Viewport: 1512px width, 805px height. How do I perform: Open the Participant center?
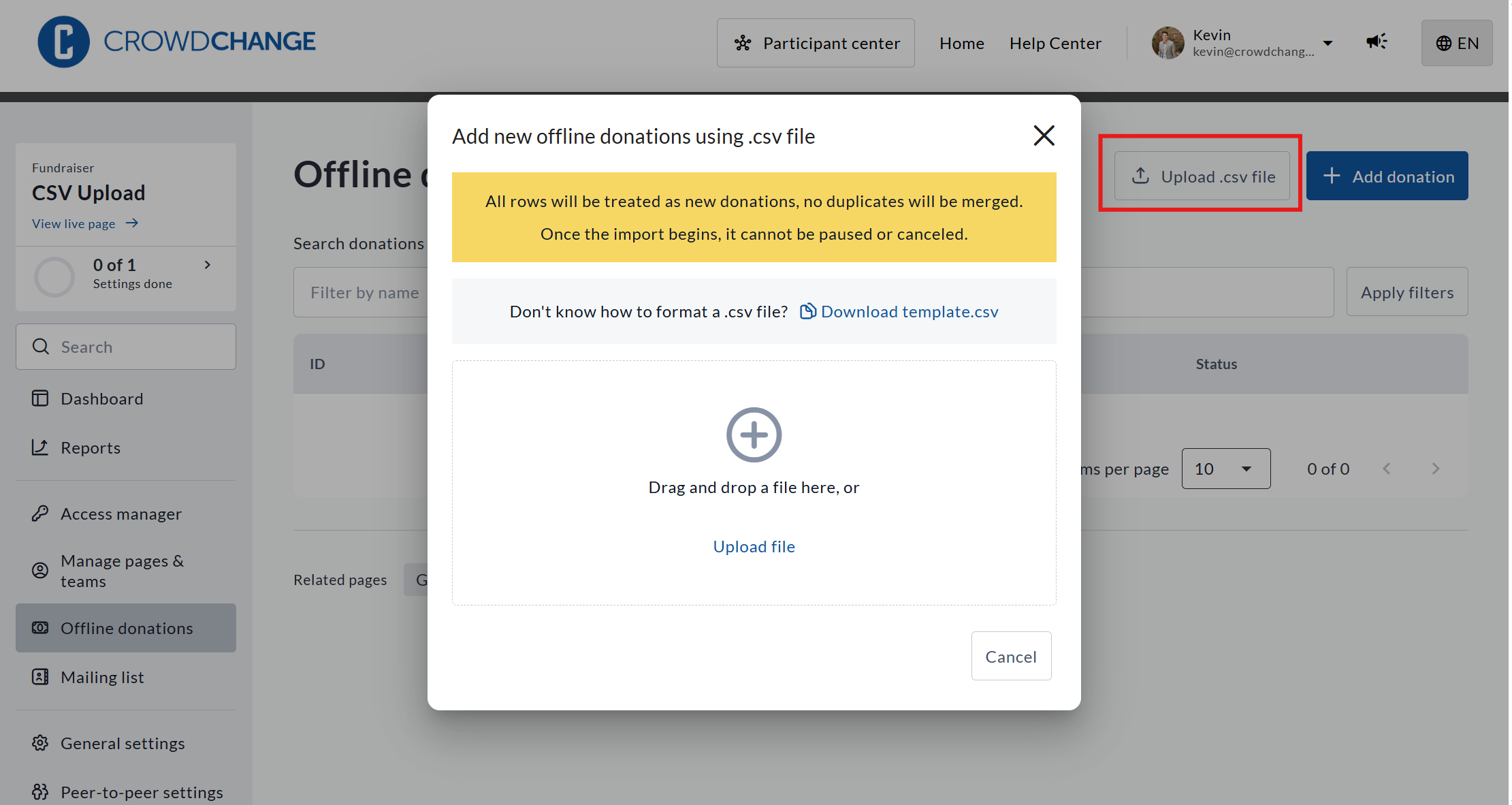816,43
